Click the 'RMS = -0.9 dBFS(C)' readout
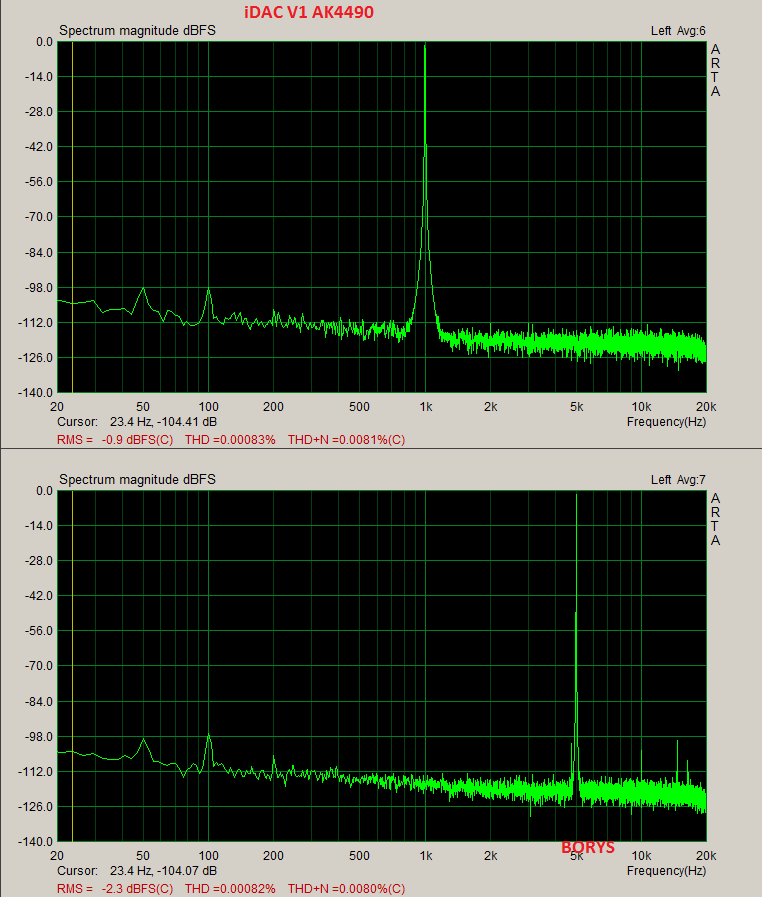 115,440
